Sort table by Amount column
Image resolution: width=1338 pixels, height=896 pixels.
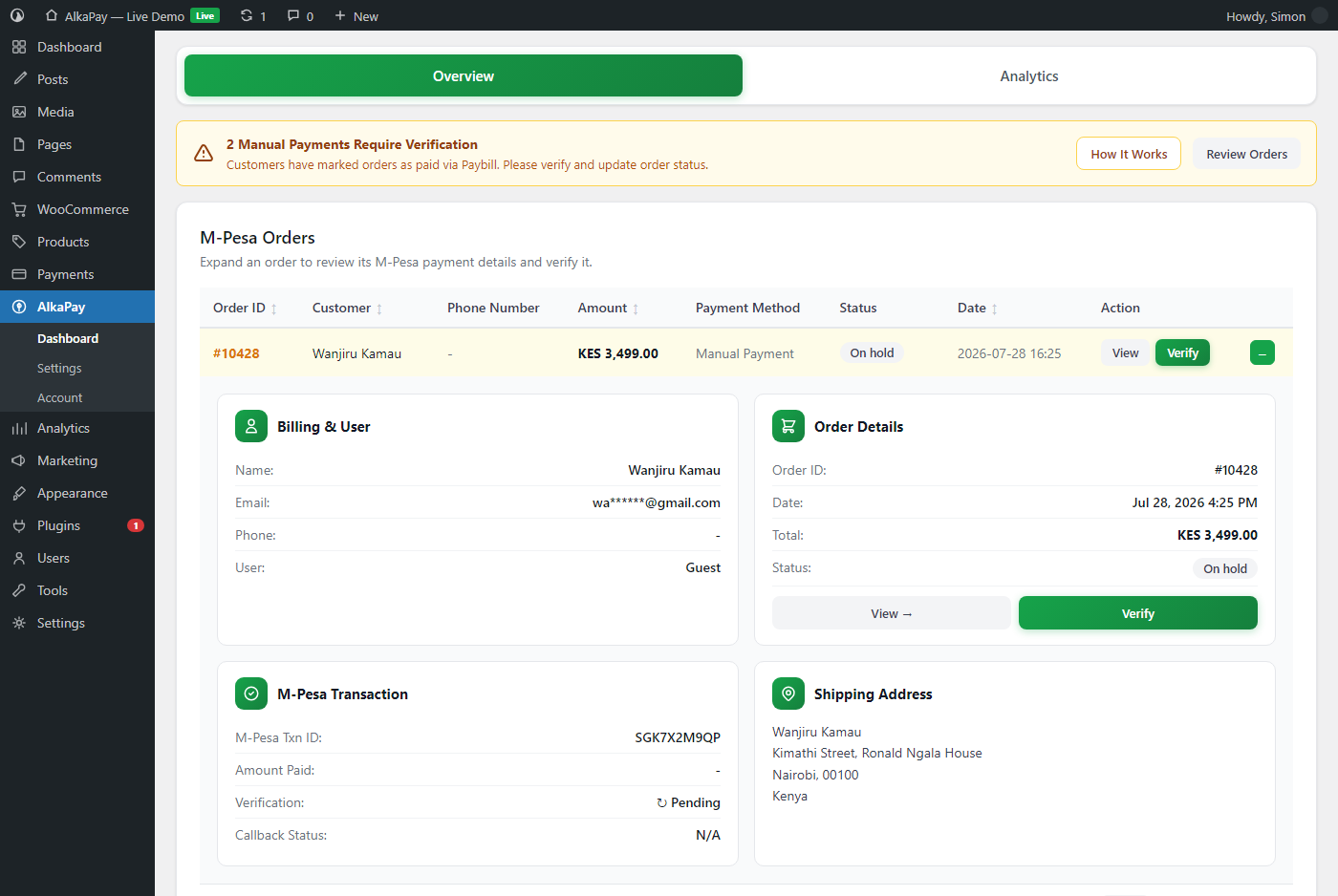point(608,308)
